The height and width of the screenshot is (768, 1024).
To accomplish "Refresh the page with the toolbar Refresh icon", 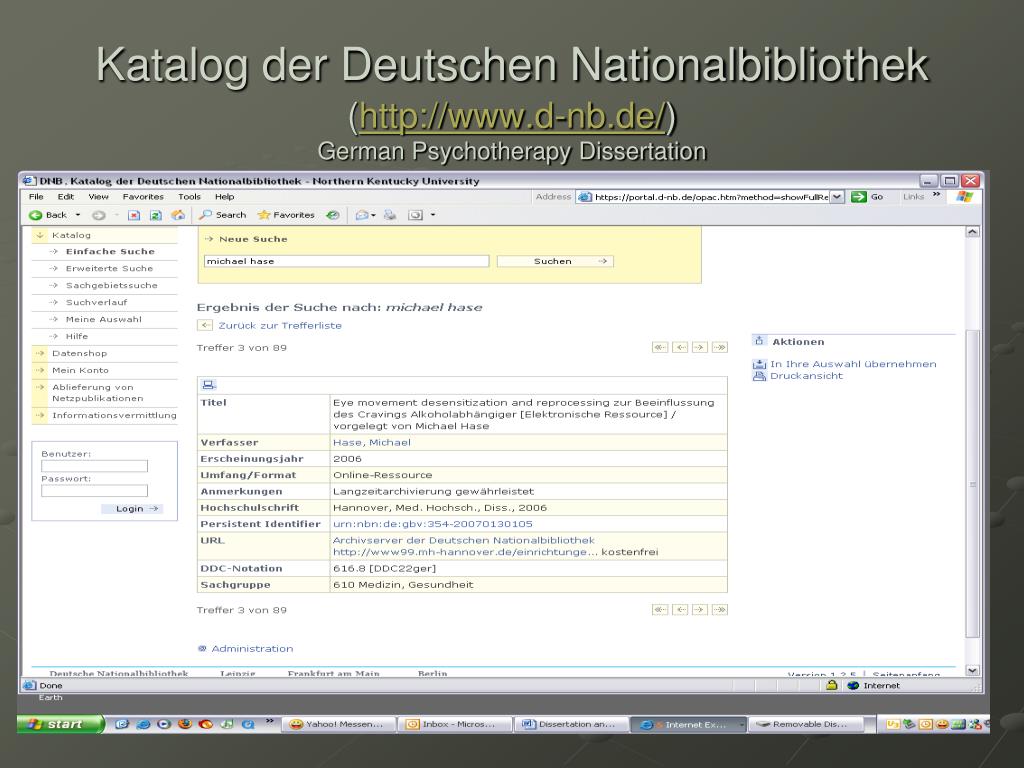I will point(155,215).
